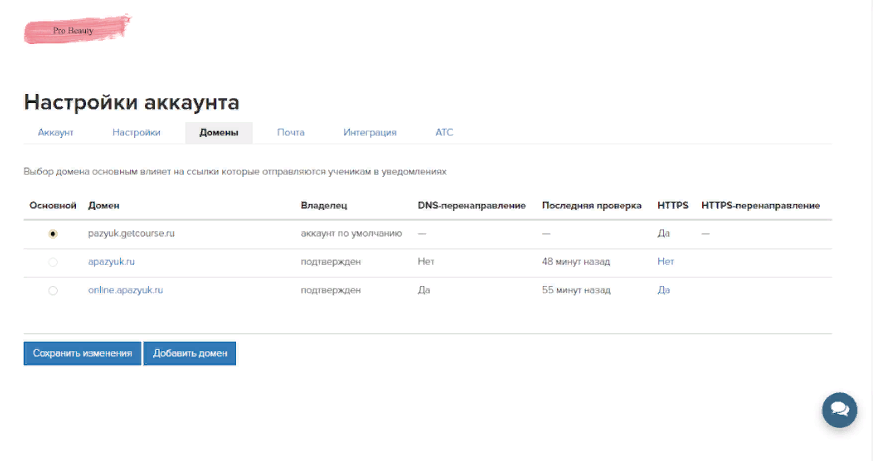The image size is (873, 461).
Task: Click the DNS-перенаправление column header
Action: pyautogui.click(x=472, y=205)
